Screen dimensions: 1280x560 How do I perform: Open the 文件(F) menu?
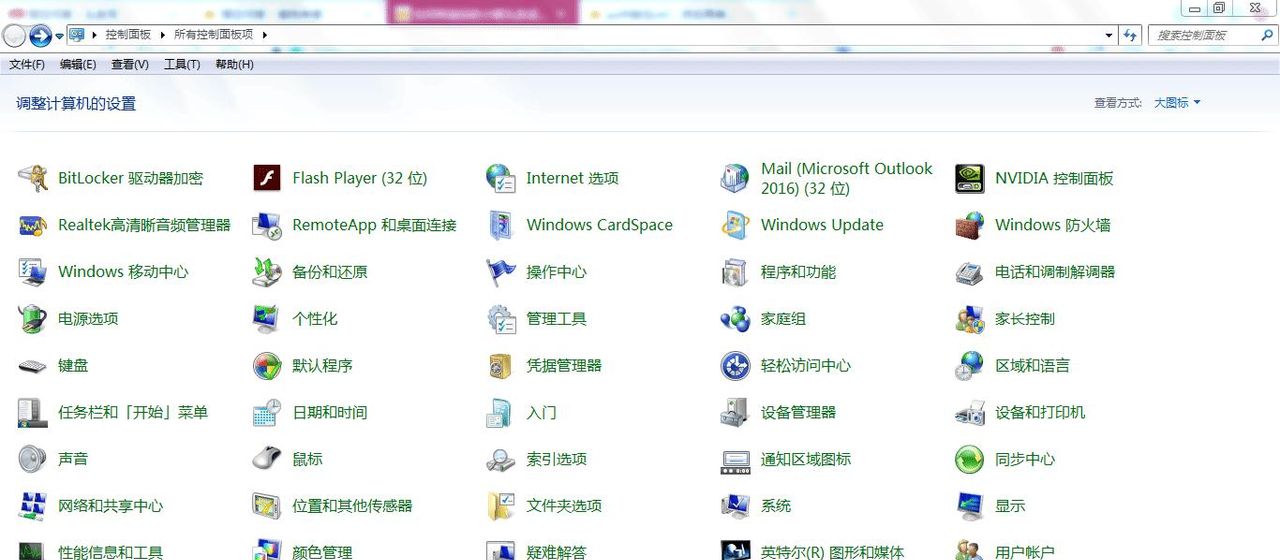coord(27,64)
